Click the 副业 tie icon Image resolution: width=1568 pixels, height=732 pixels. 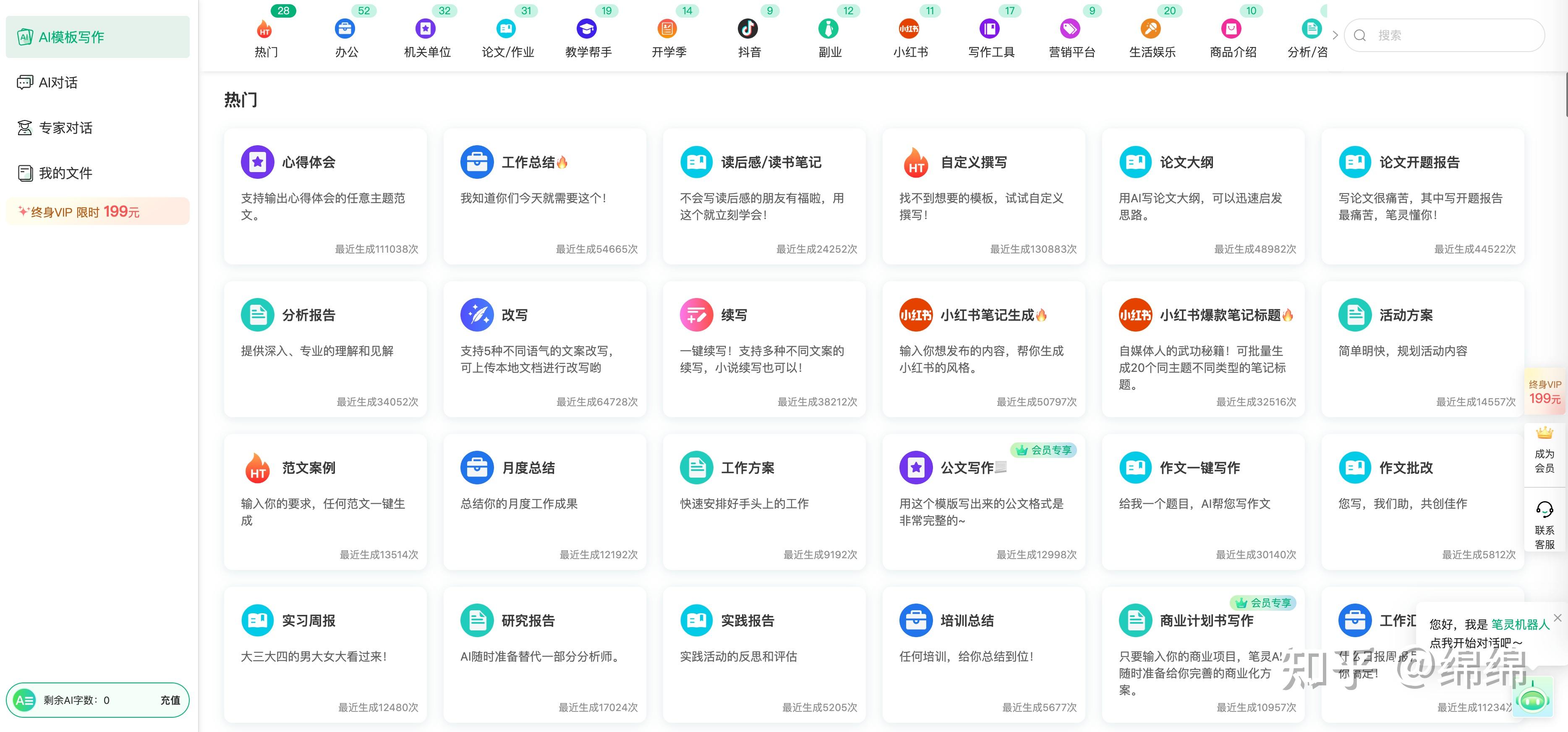click(828, 29)
